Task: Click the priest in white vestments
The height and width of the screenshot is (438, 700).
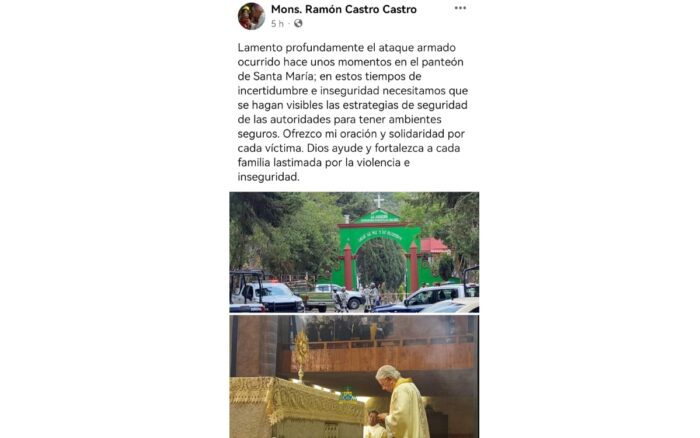Action: pyautogui.click(x=402, y=402)
